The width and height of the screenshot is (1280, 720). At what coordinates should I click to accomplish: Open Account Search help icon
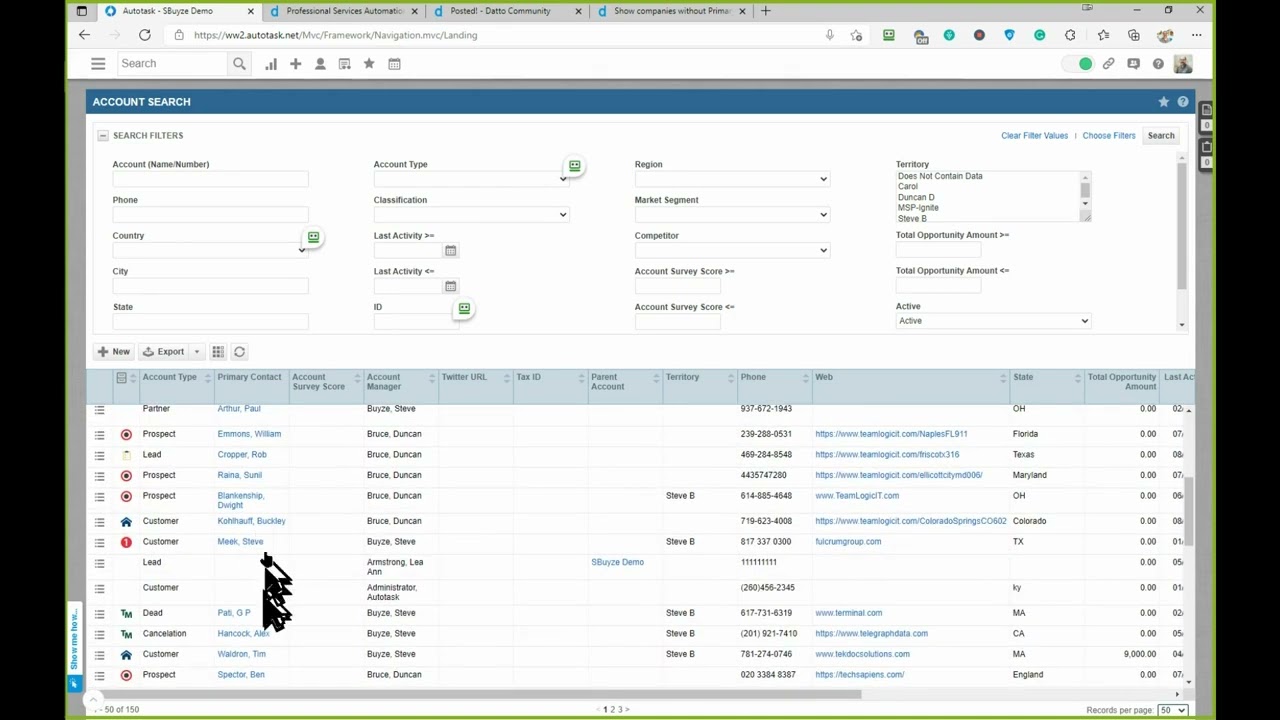1183,102
